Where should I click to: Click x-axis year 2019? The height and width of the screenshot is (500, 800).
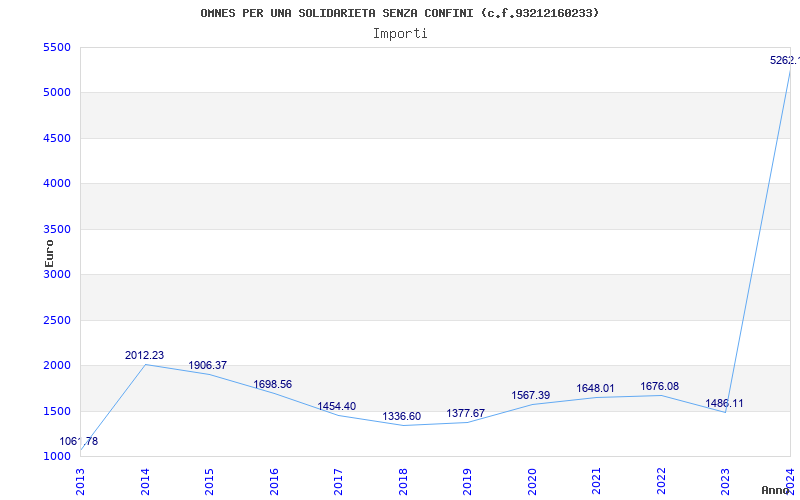467,481
